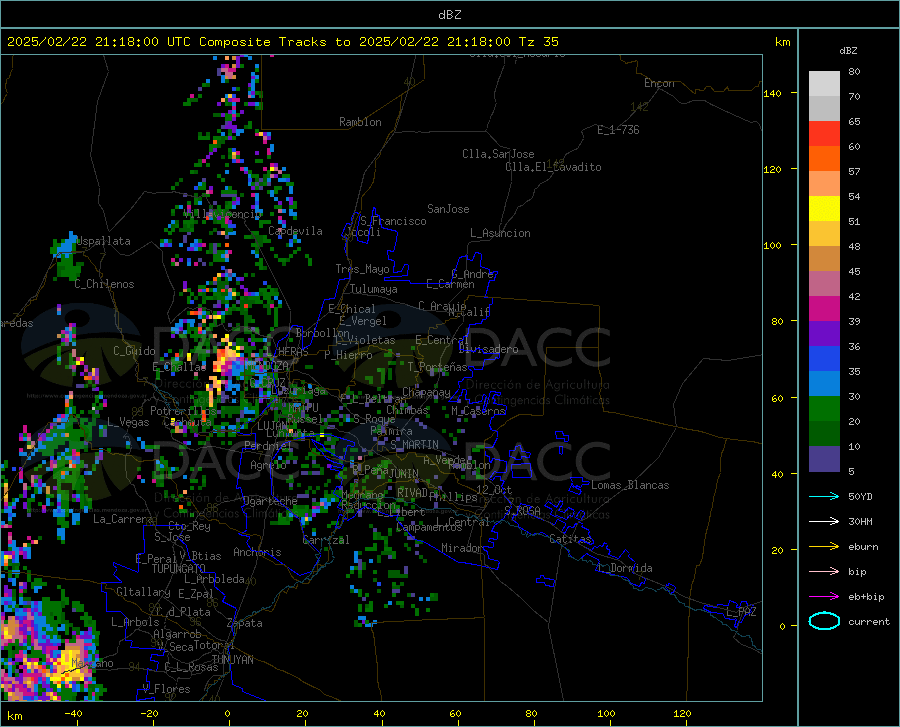Image resolution: width=900 pixels, height=727 pixels.
Task: Click the 'Clla.SanJose' map label
Action: 498,154
